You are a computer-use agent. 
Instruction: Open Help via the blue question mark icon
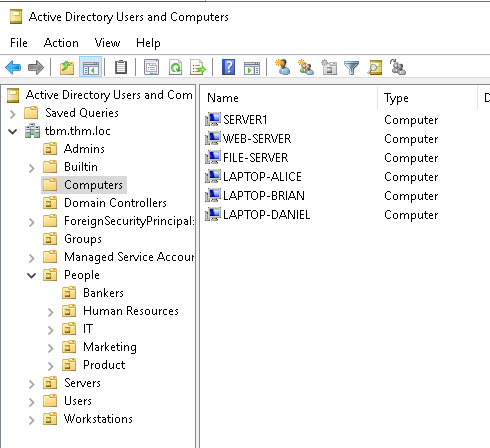(228, 67)
